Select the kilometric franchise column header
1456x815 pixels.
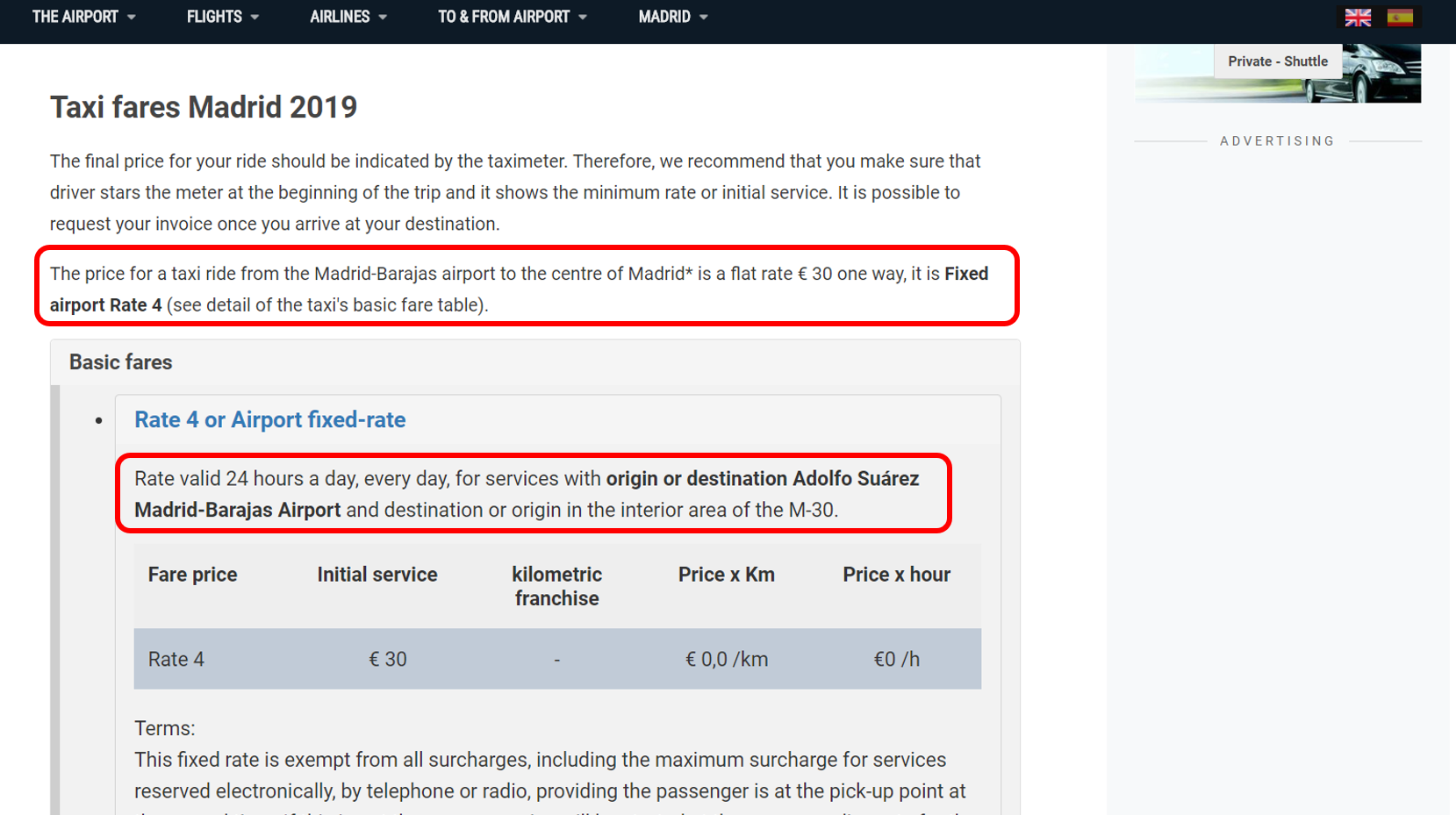[556, 586]
